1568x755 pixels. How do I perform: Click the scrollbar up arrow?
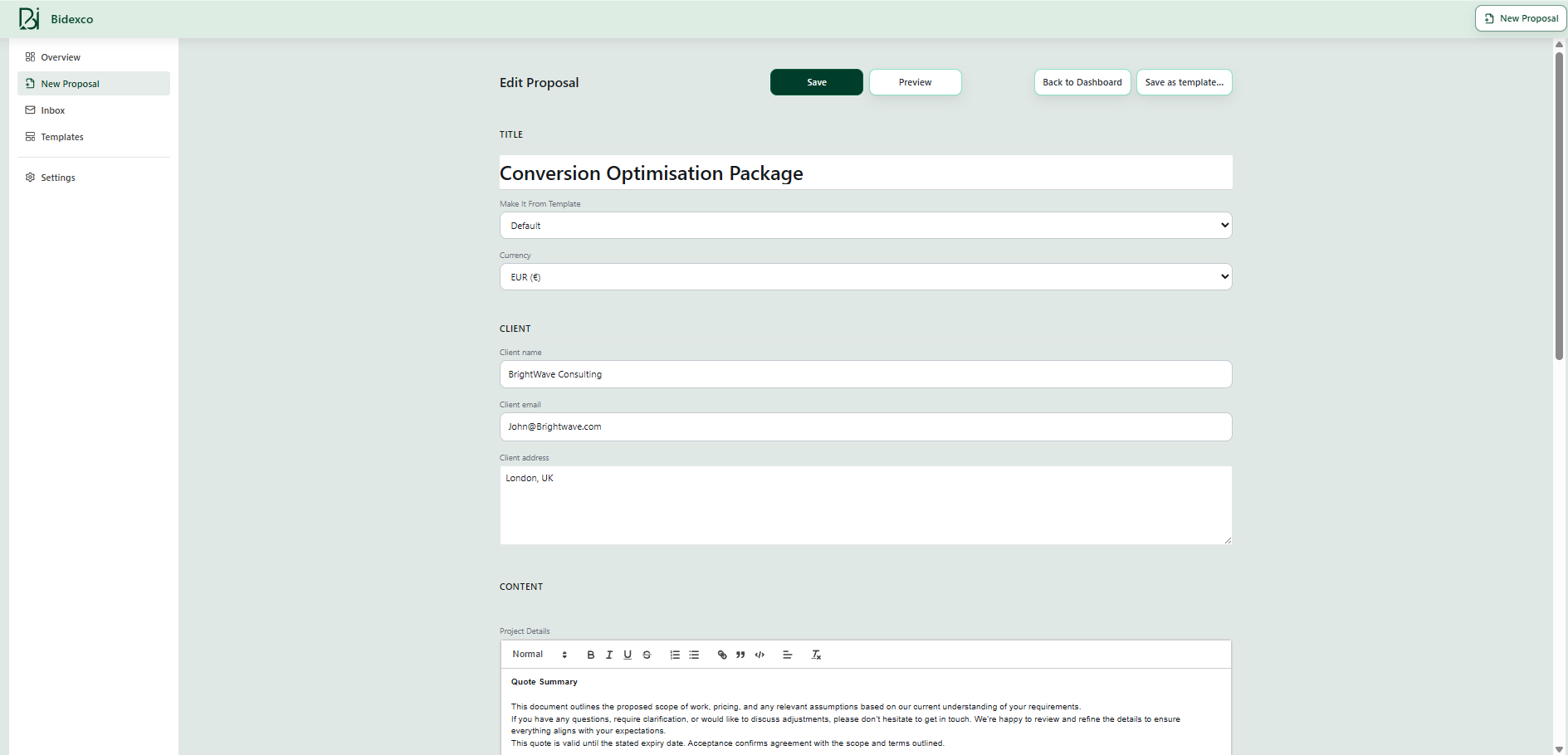(1560, 44)
